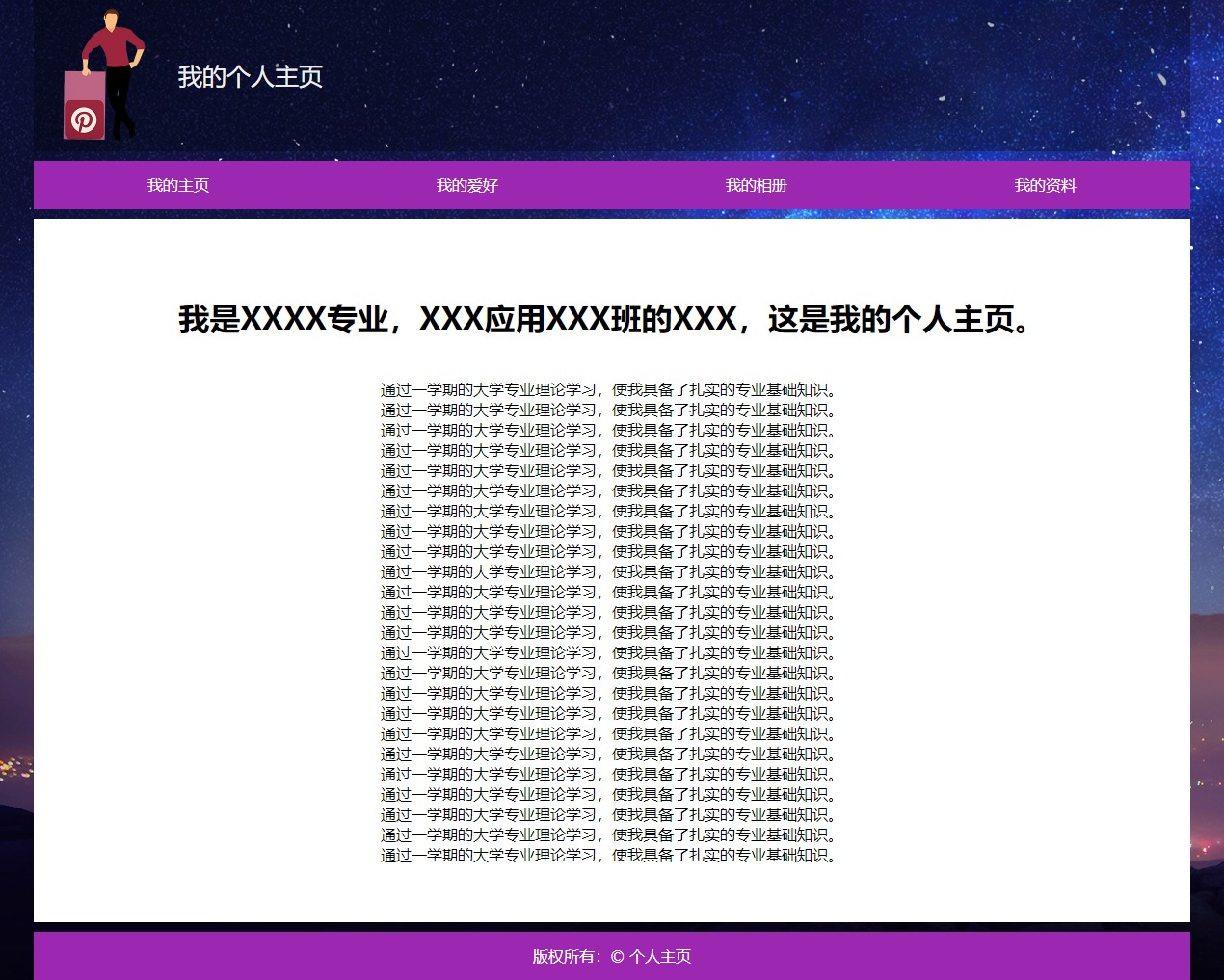
Task: Click the copyright © symbol in the footer
Action: pos(617,956)
